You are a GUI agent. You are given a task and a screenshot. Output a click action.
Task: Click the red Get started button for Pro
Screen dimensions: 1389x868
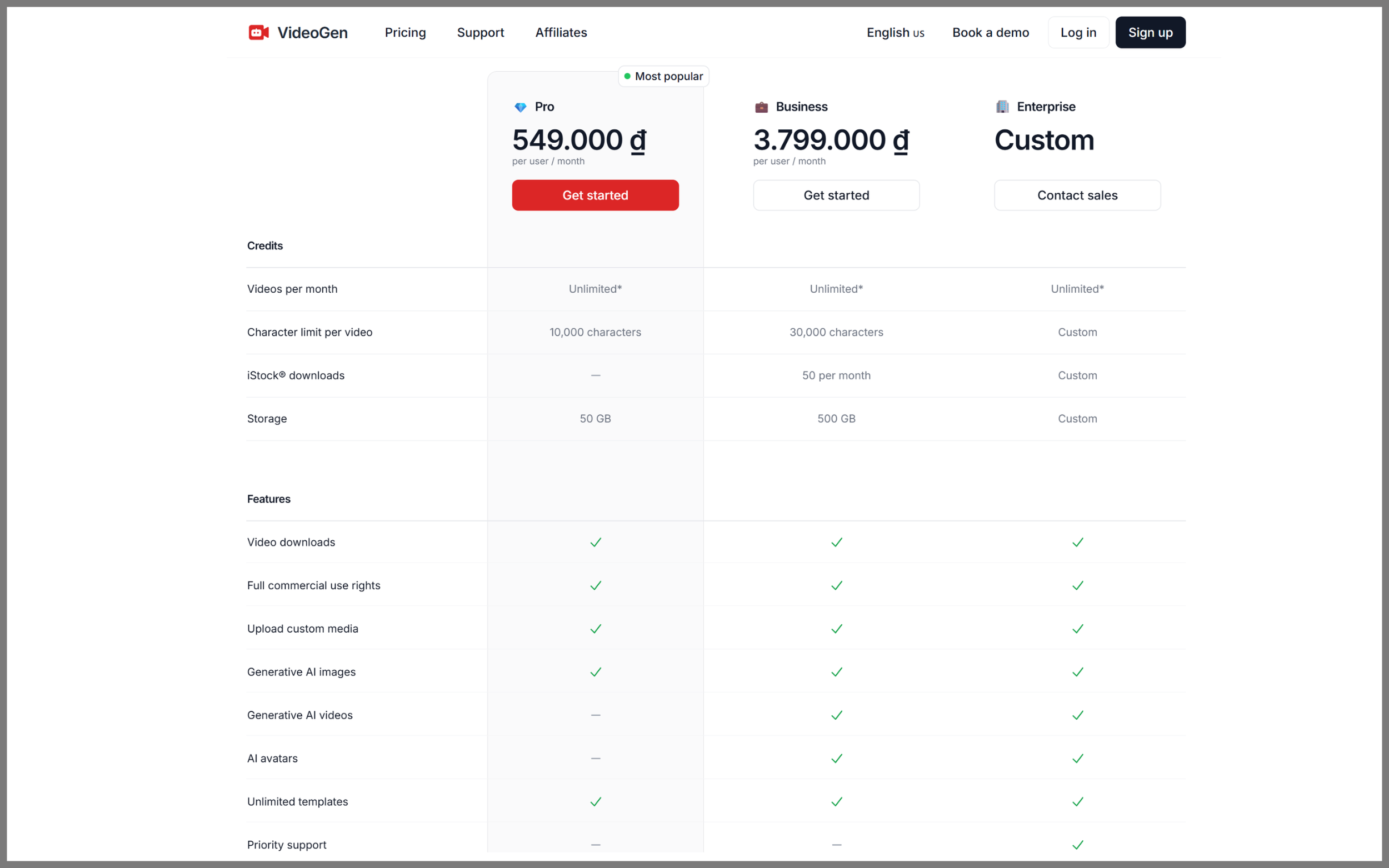click(x=596, y=195)
